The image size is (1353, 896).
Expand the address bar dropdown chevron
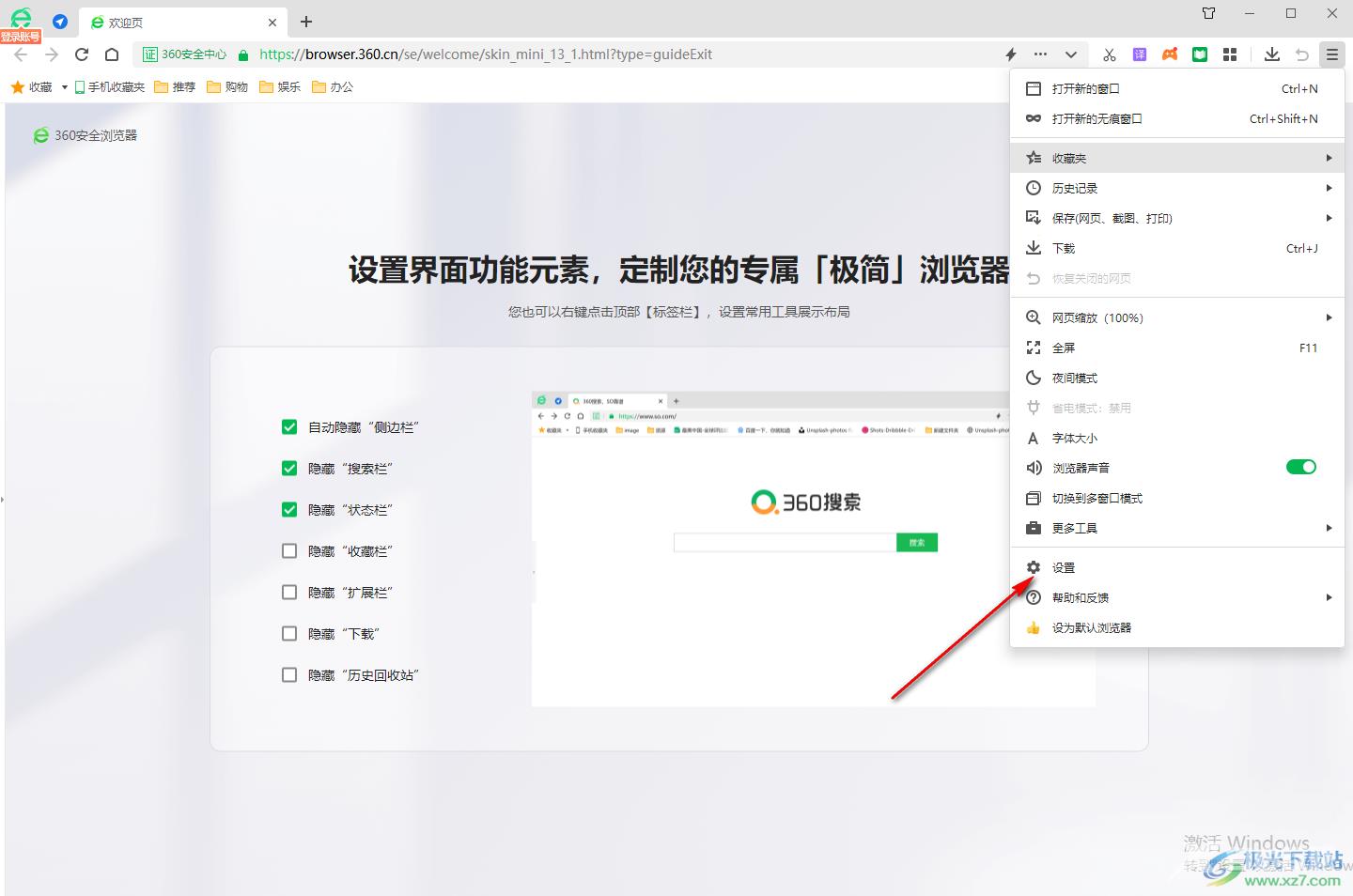coord(1071,54)
